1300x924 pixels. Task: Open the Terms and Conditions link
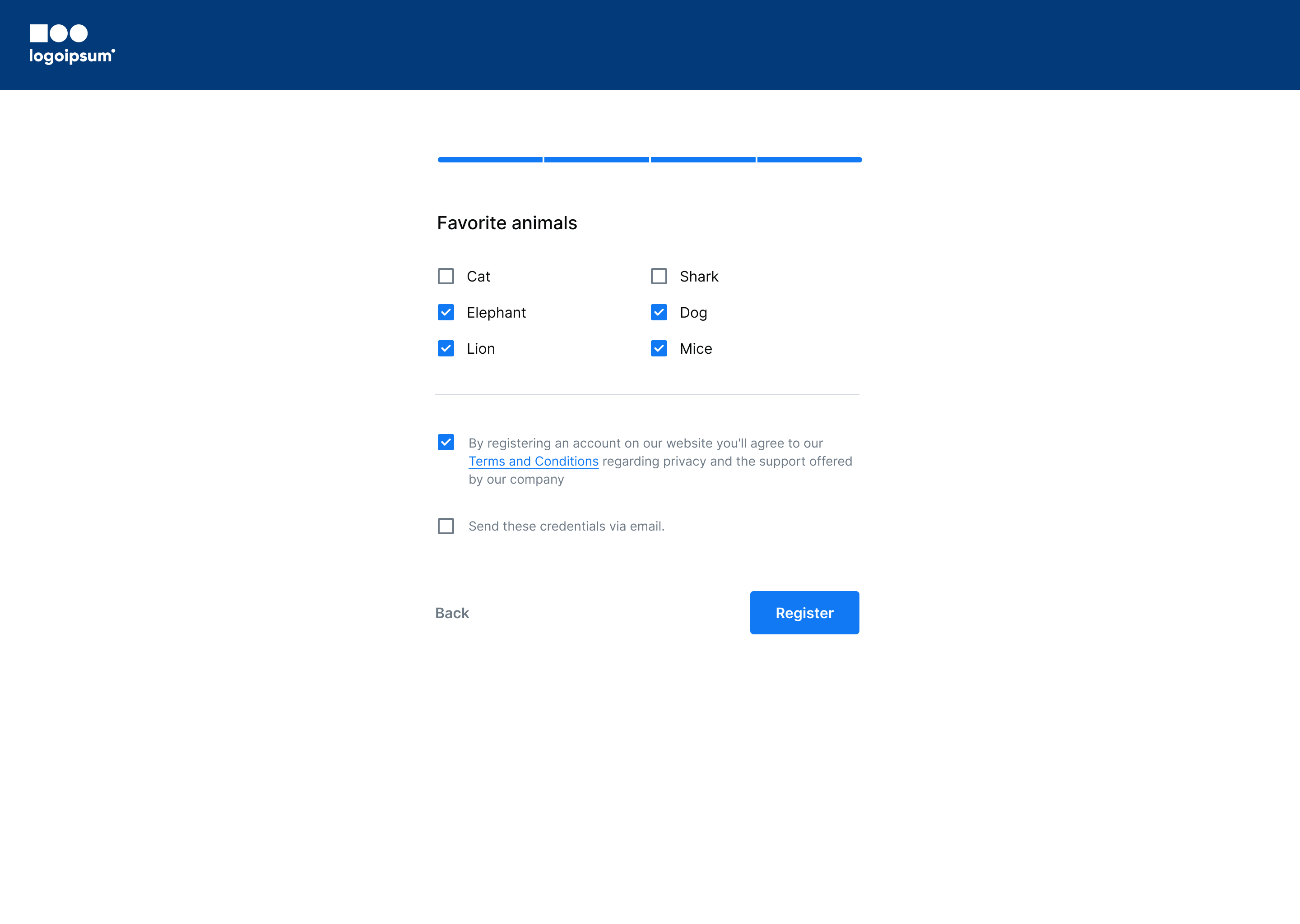tap(534, 462)
